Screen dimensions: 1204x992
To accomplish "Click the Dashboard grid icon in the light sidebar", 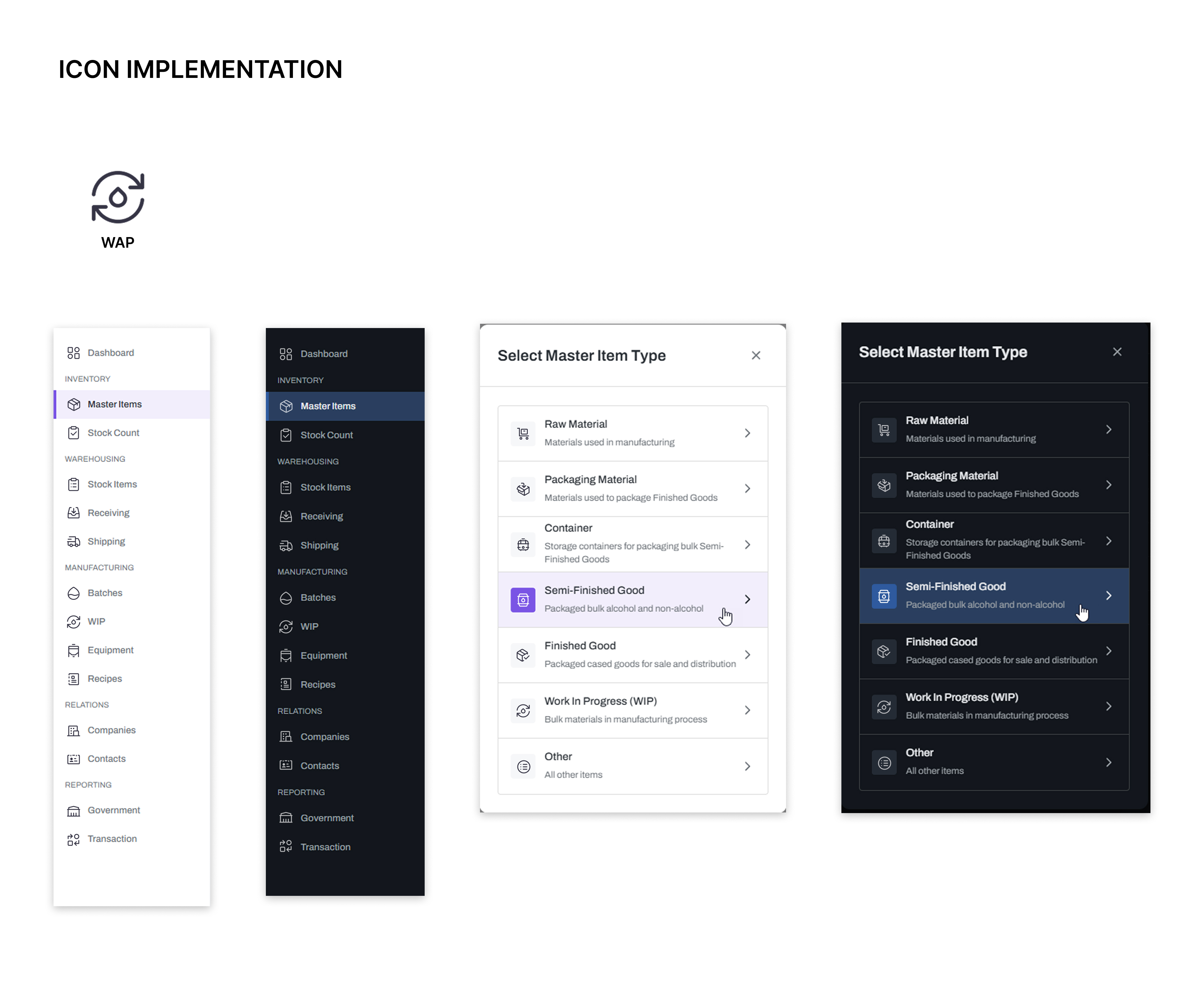I will coord(73,353).
